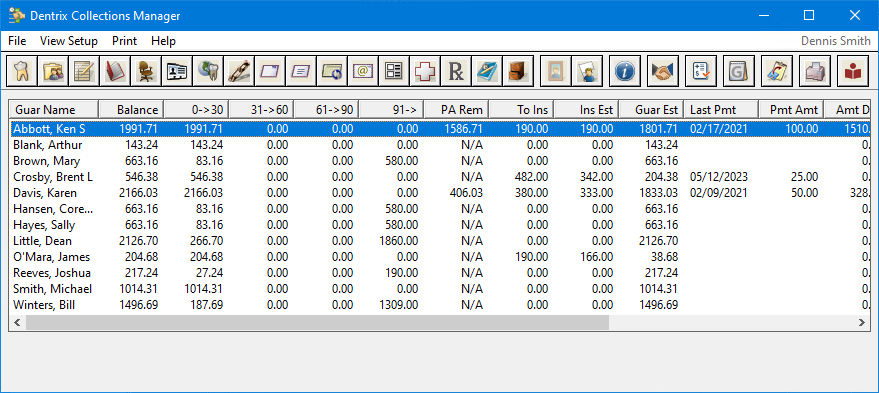Viewport: 879px width, 393px height.
Task: Click the blank envelope icon
Action: click(270, 71)
